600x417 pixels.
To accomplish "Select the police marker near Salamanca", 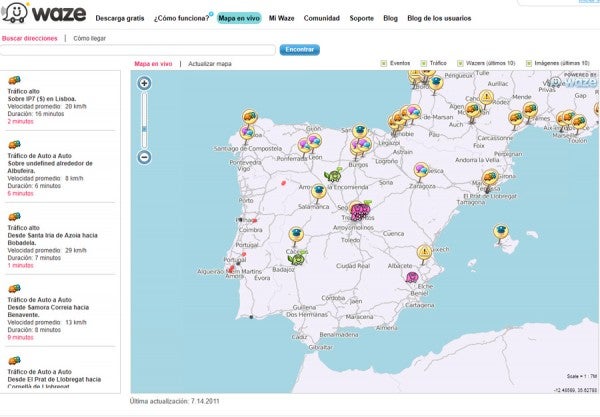I will [318, 191].
